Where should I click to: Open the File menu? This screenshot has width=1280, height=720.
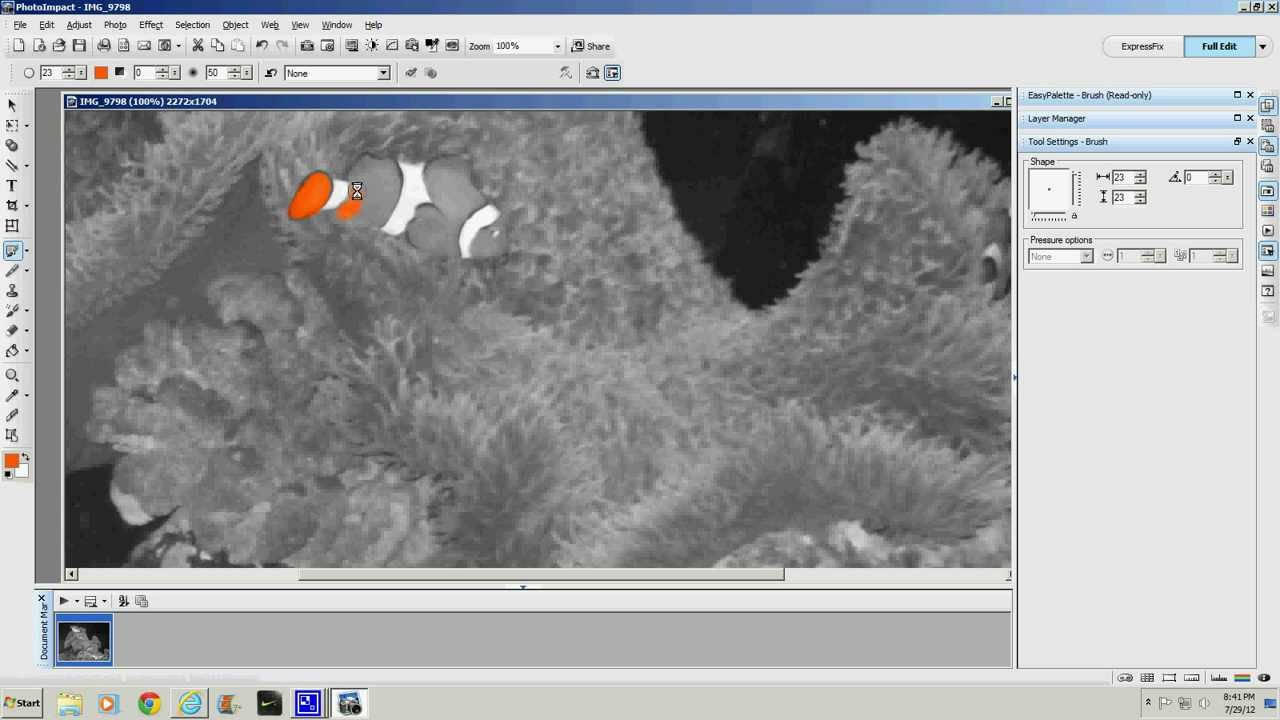tap(20, 25)
